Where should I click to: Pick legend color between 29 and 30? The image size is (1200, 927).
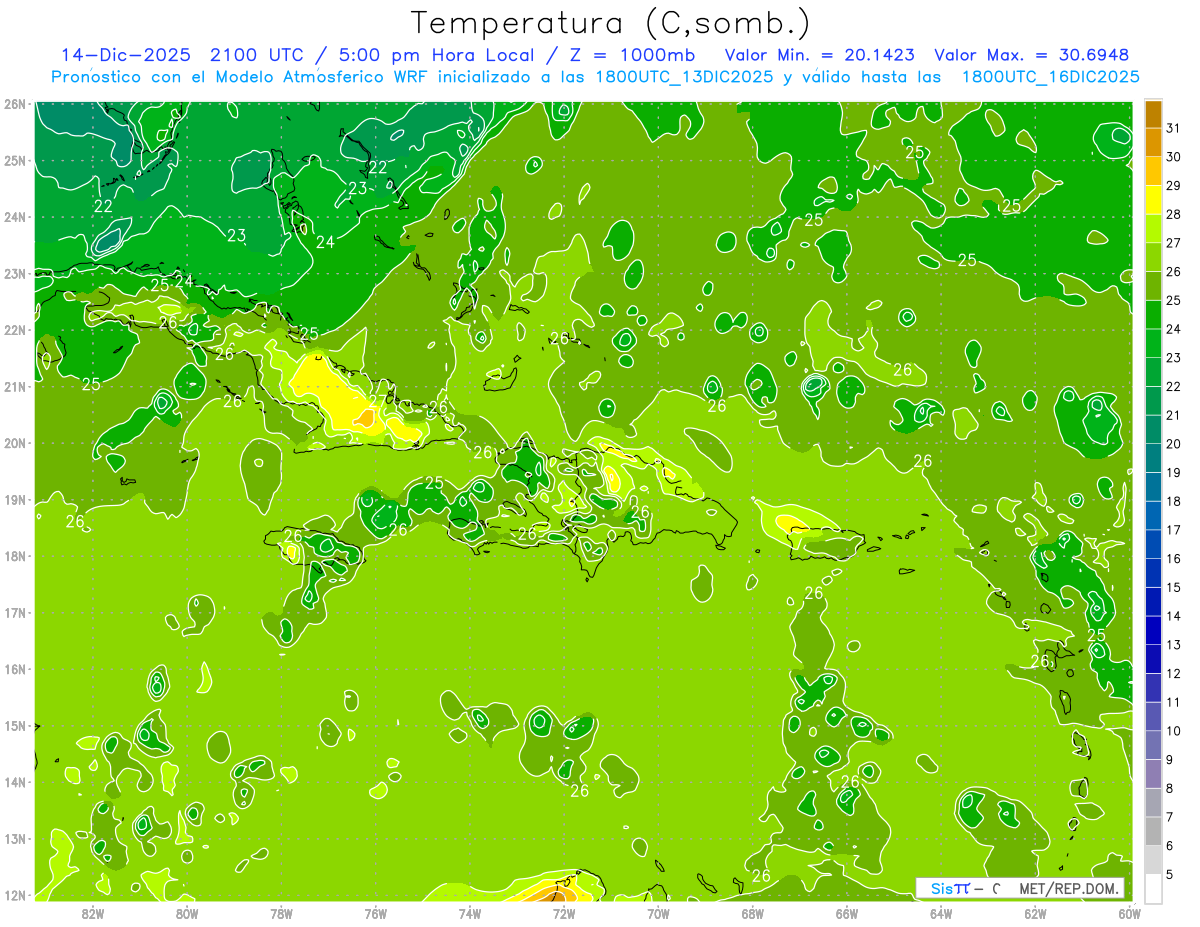click(x=1153, y=171)
